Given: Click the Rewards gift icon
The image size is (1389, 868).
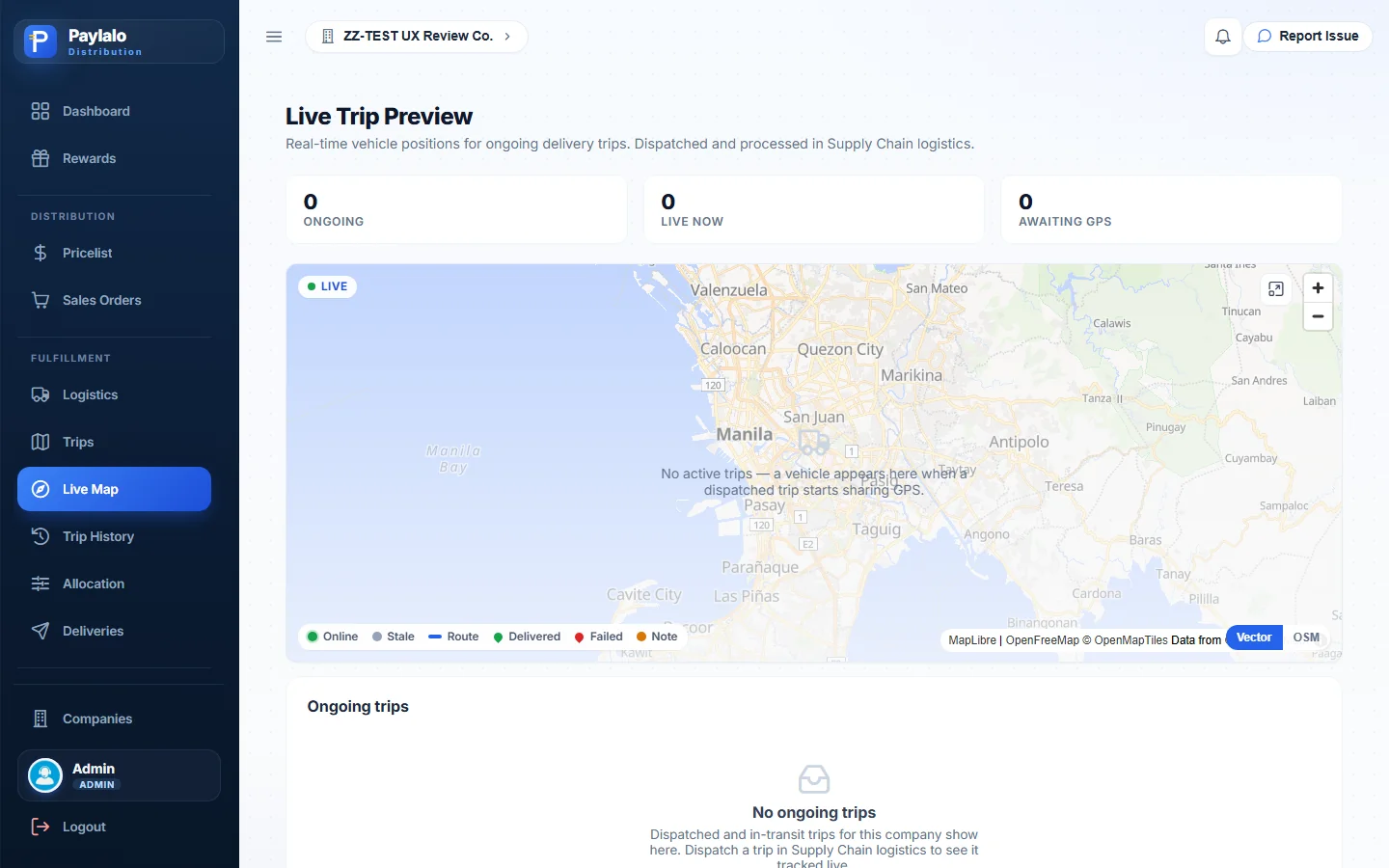Looking at the screenshot, I should tap(41, 158).
